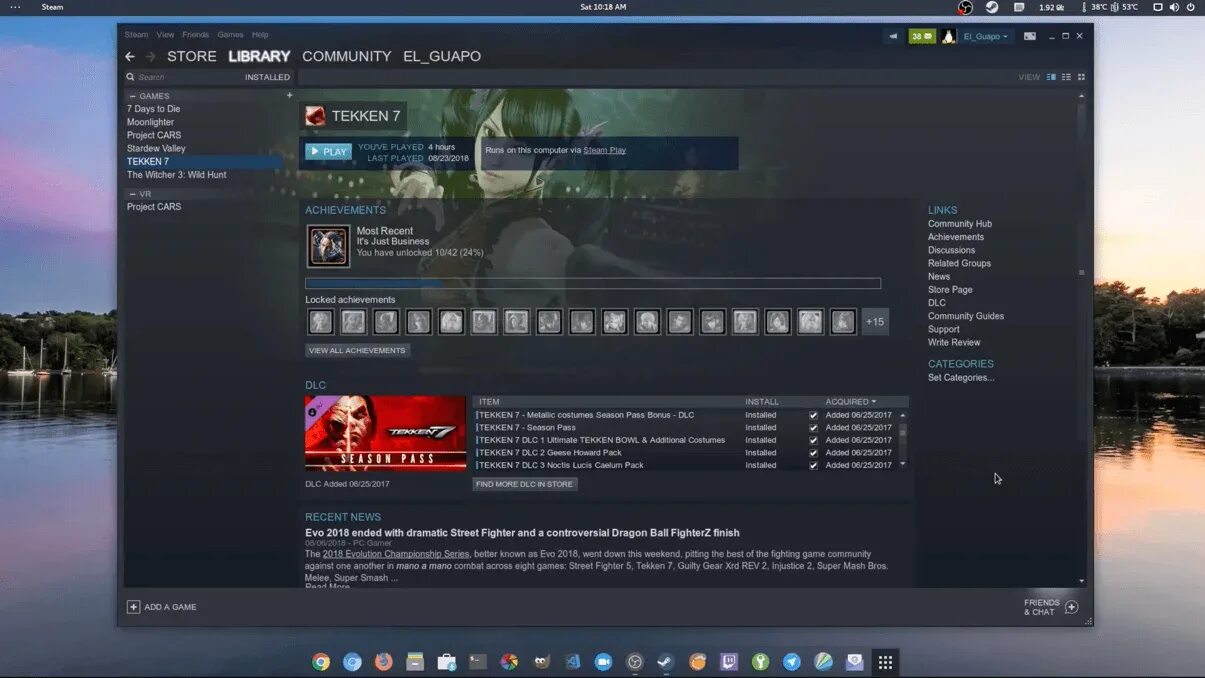Click the first locked achievement icon
This screenshot has width=1205, height=678.
pyautogui.click(x=320, y=321)
